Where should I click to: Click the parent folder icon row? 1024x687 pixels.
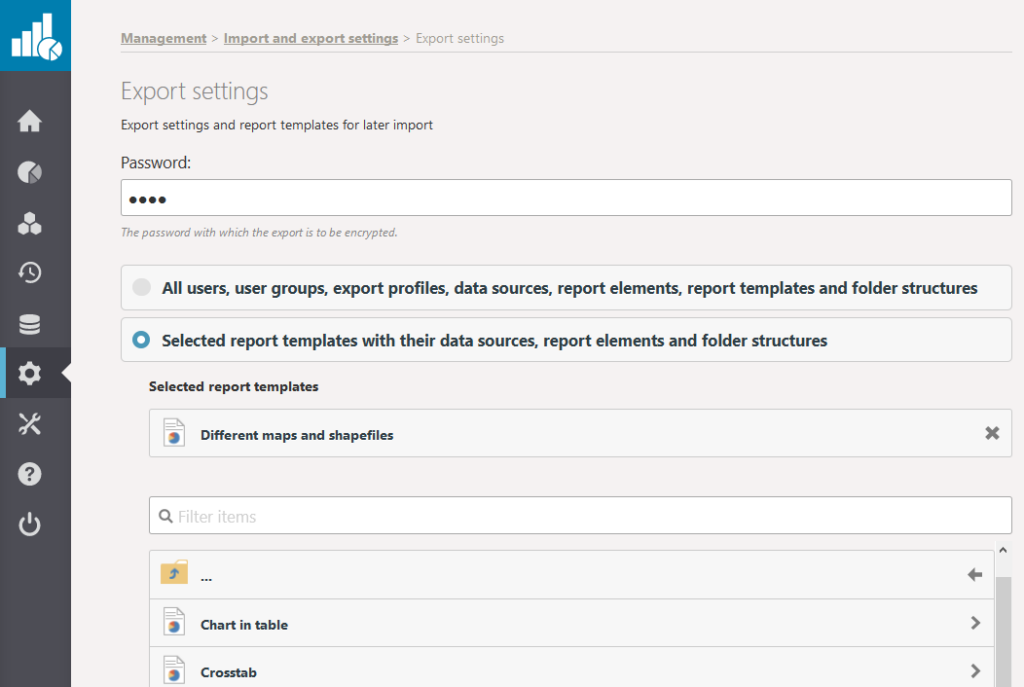tap(174, 573)
